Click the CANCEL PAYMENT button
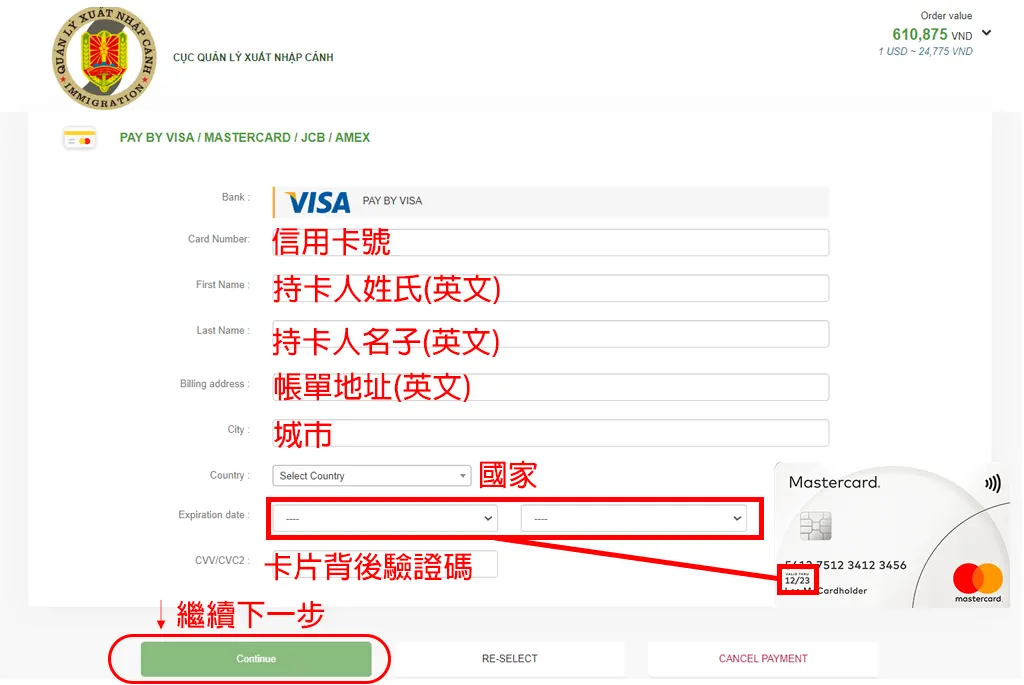This screenshot has height=685, width=1024. (762, 659)
